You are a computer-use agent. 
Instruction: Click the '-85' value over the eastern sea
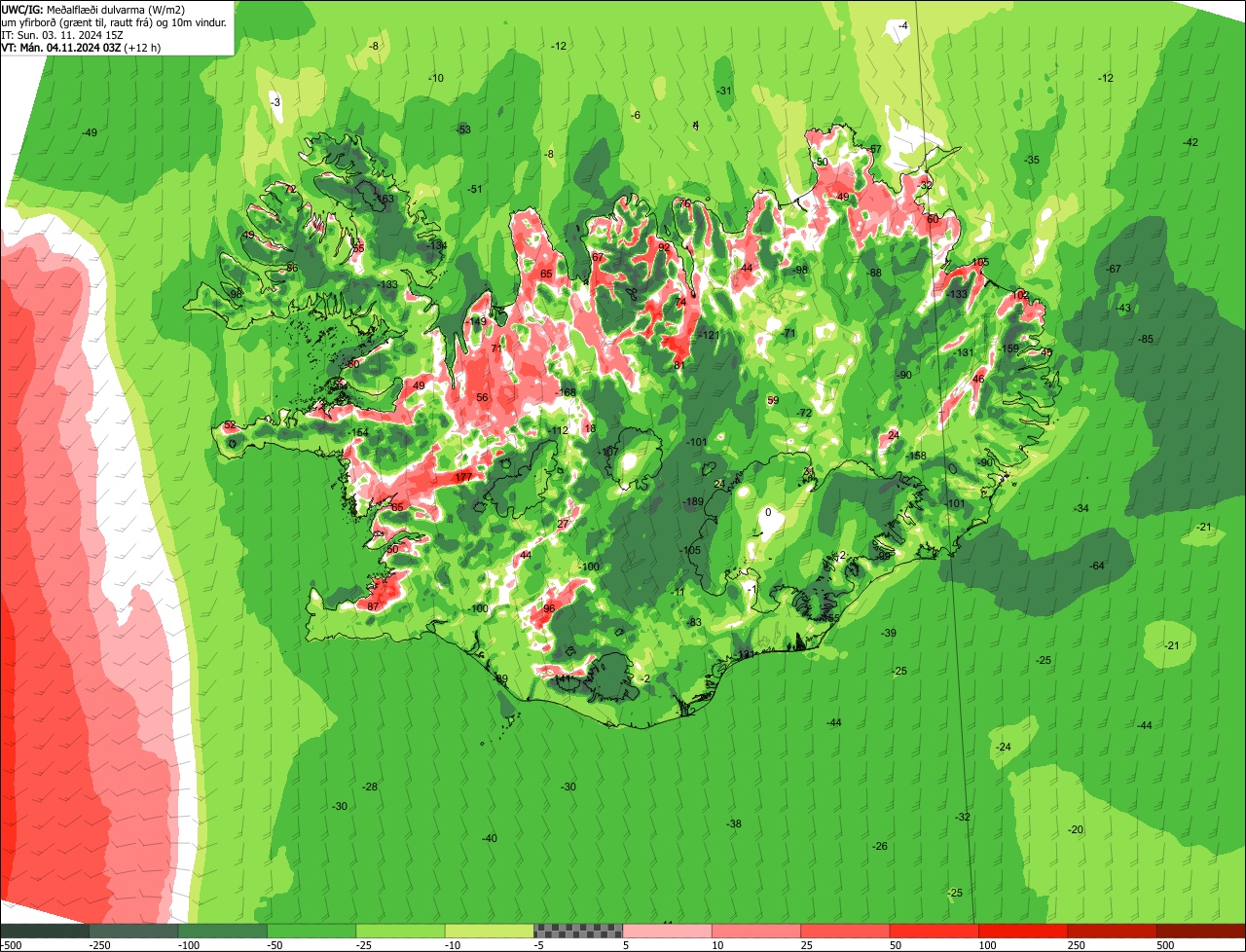point(1146,339)
